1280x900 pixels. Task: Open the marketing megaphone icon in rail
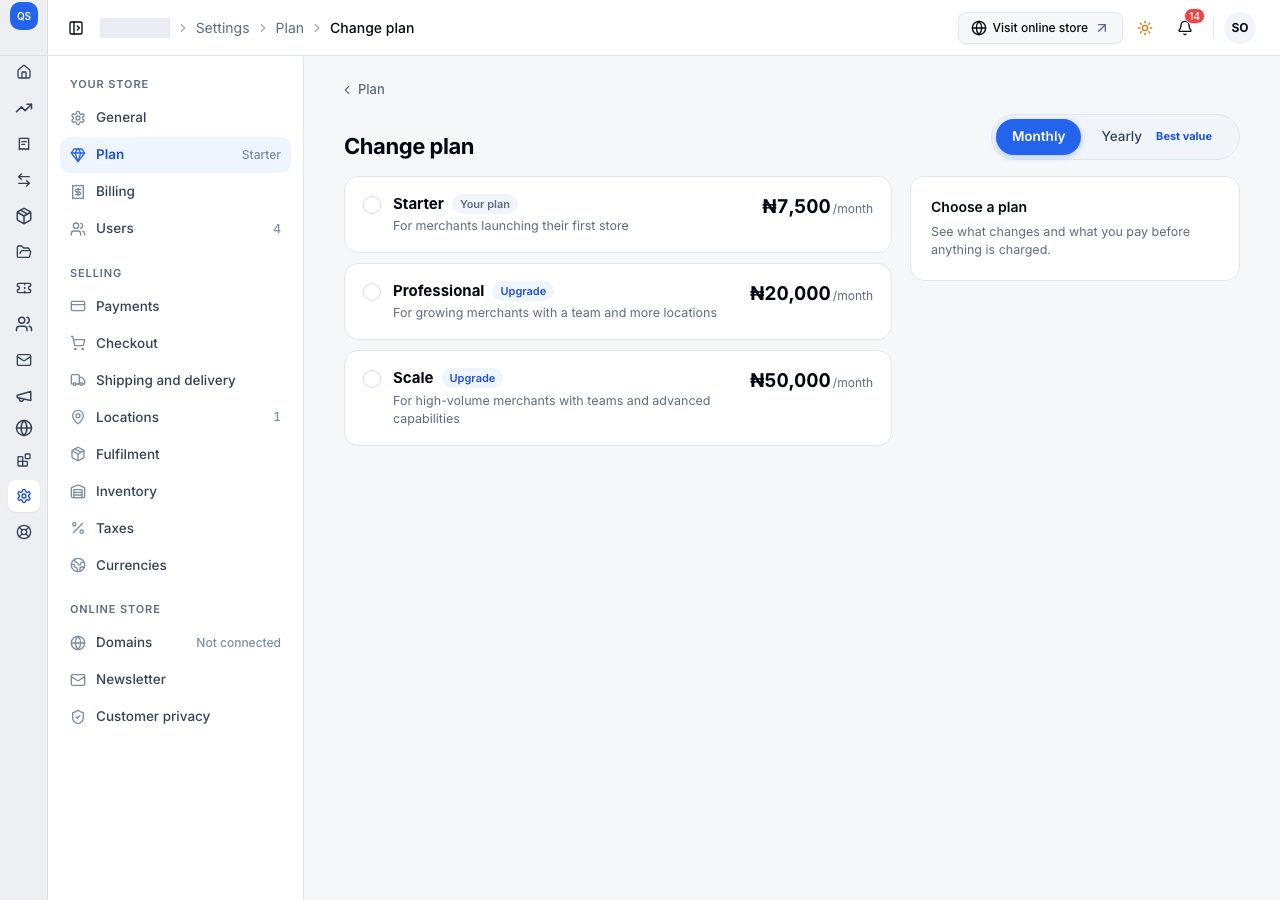pyautogui.click(x=24, y=396)
